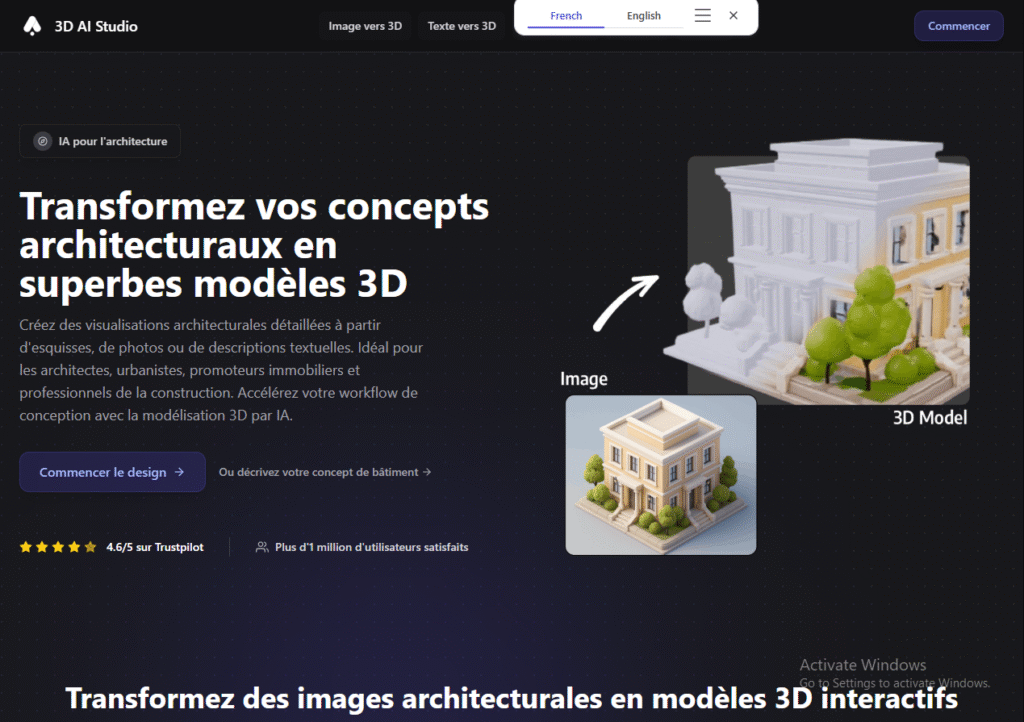Click the users icon beside satisfied users text
Image resolution: width=1024 pixels, height=722 pixels.
pyautogui.click(x=262, y=547)
